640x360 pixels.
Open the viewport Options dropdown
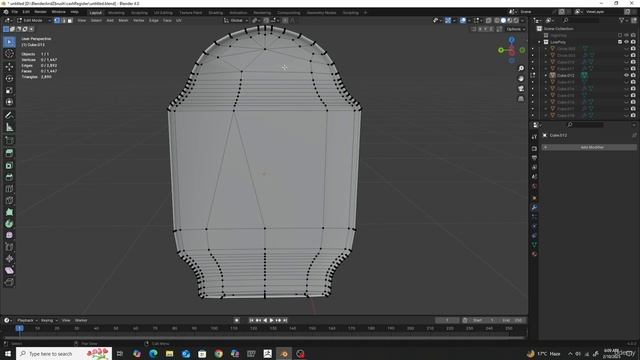515,29
